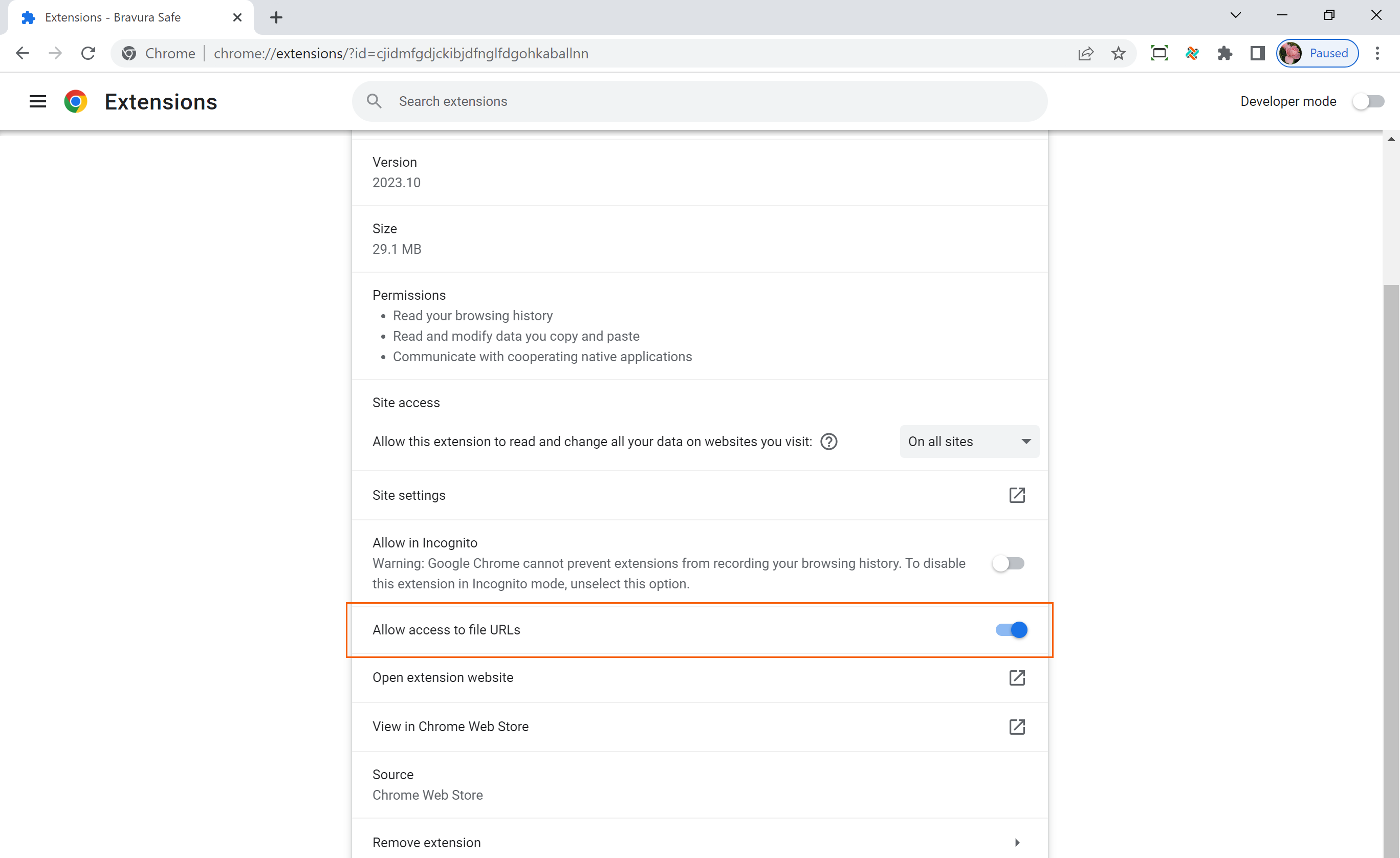Bookmark this page using the star icon
Screen dimensions: 1400x858
point(1118,53)
